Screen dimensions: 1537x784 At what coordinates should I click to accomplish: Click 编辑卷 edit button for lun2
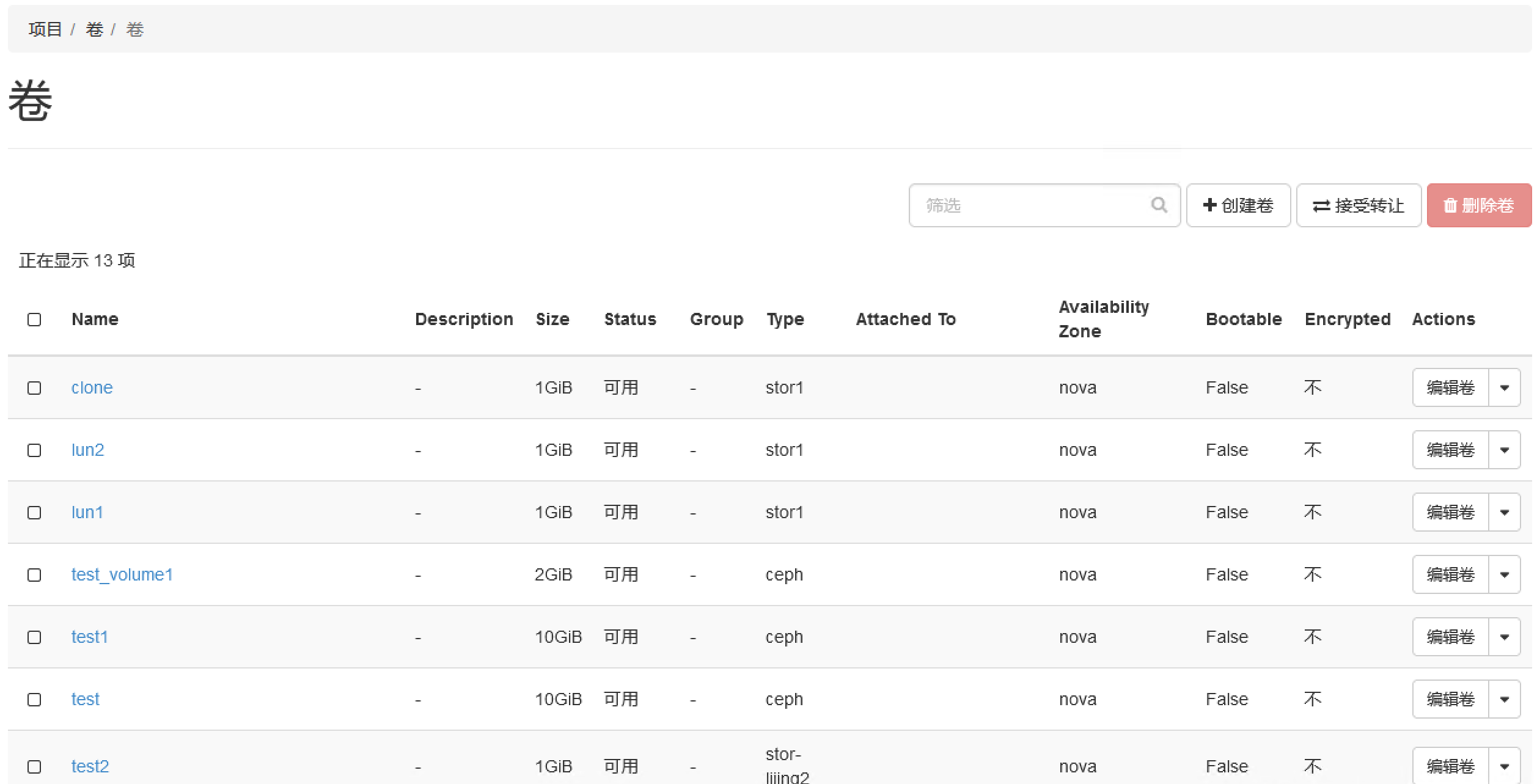point(1450,450)
